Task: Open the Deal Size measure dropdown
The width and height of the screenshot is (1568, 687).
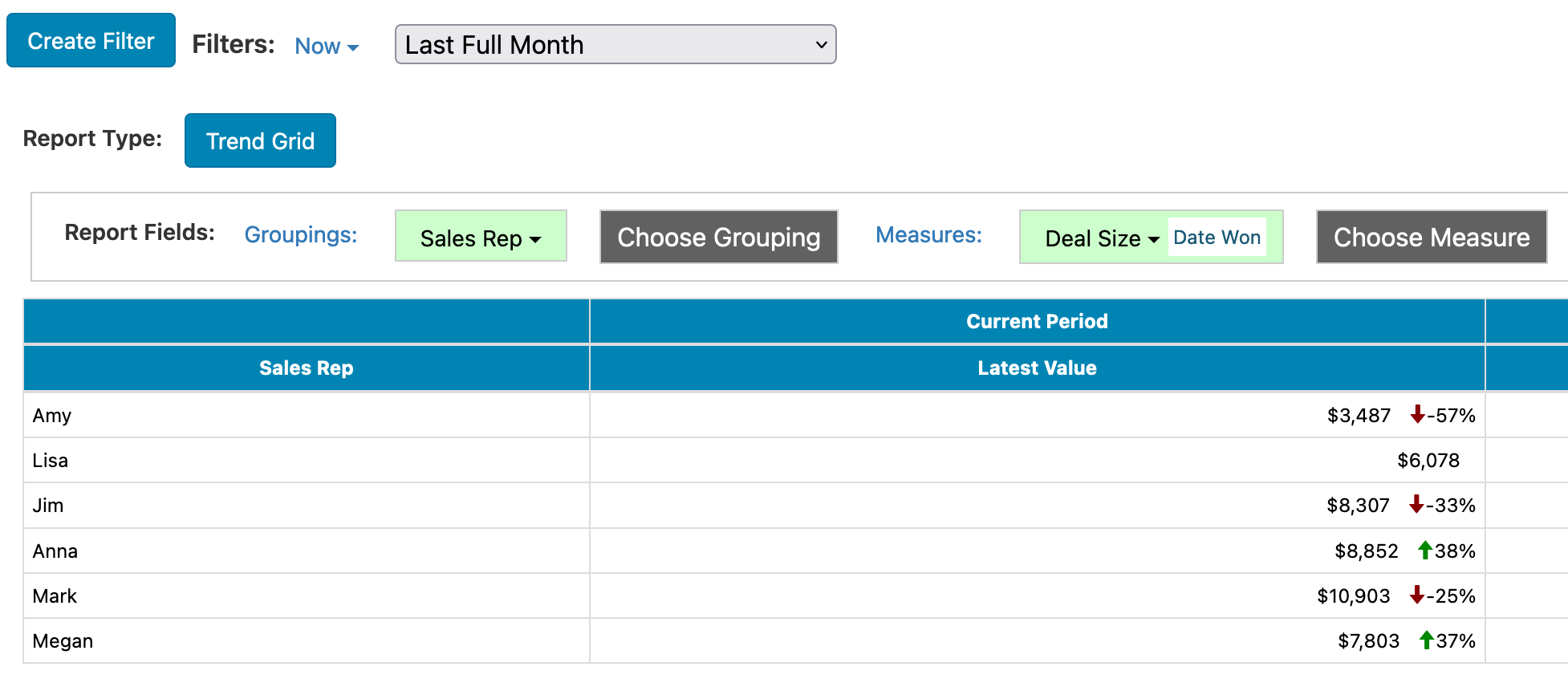Action: 1101,238
